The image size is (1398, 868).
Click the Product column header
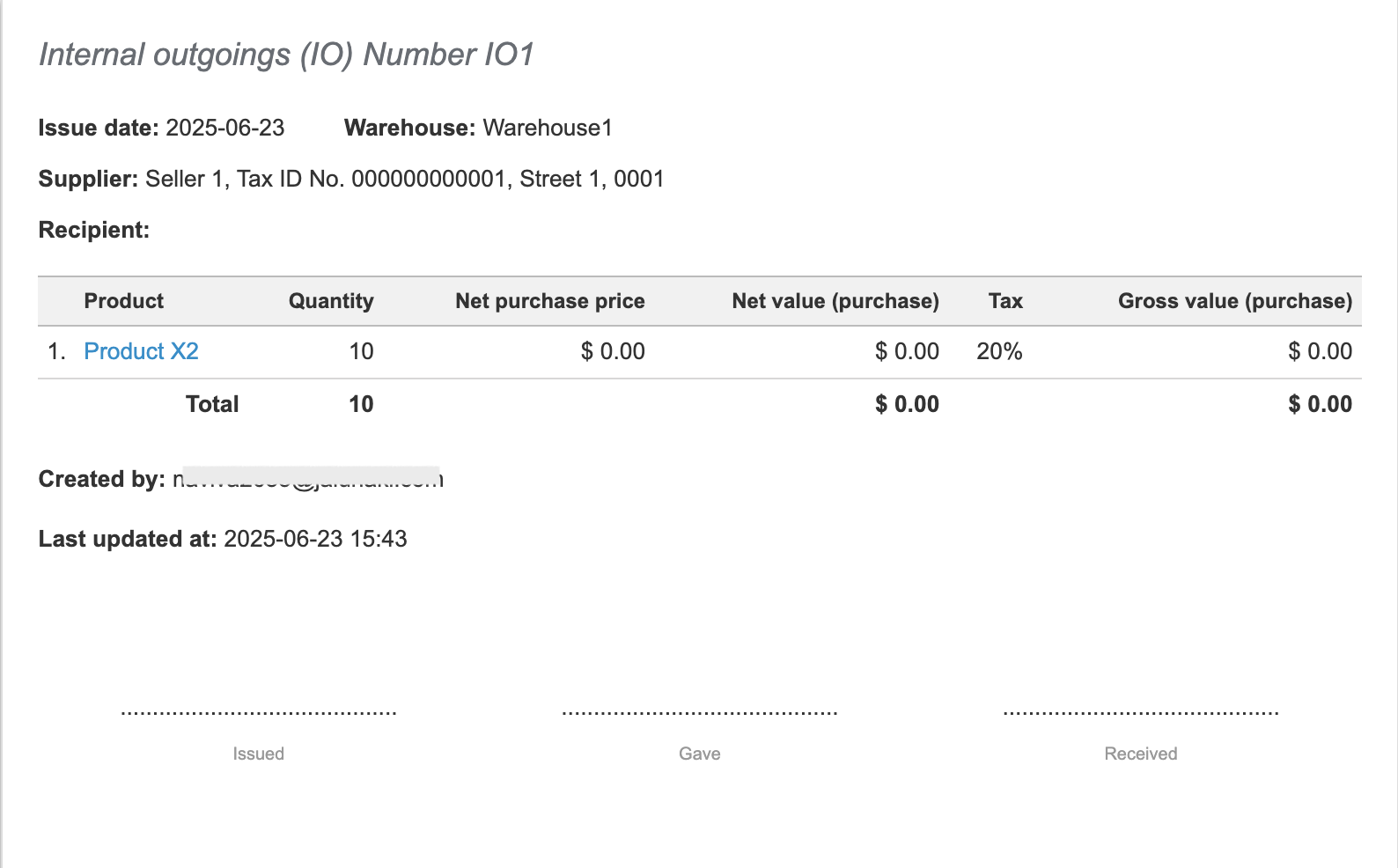pyautogui.click(x=123, y=301)
